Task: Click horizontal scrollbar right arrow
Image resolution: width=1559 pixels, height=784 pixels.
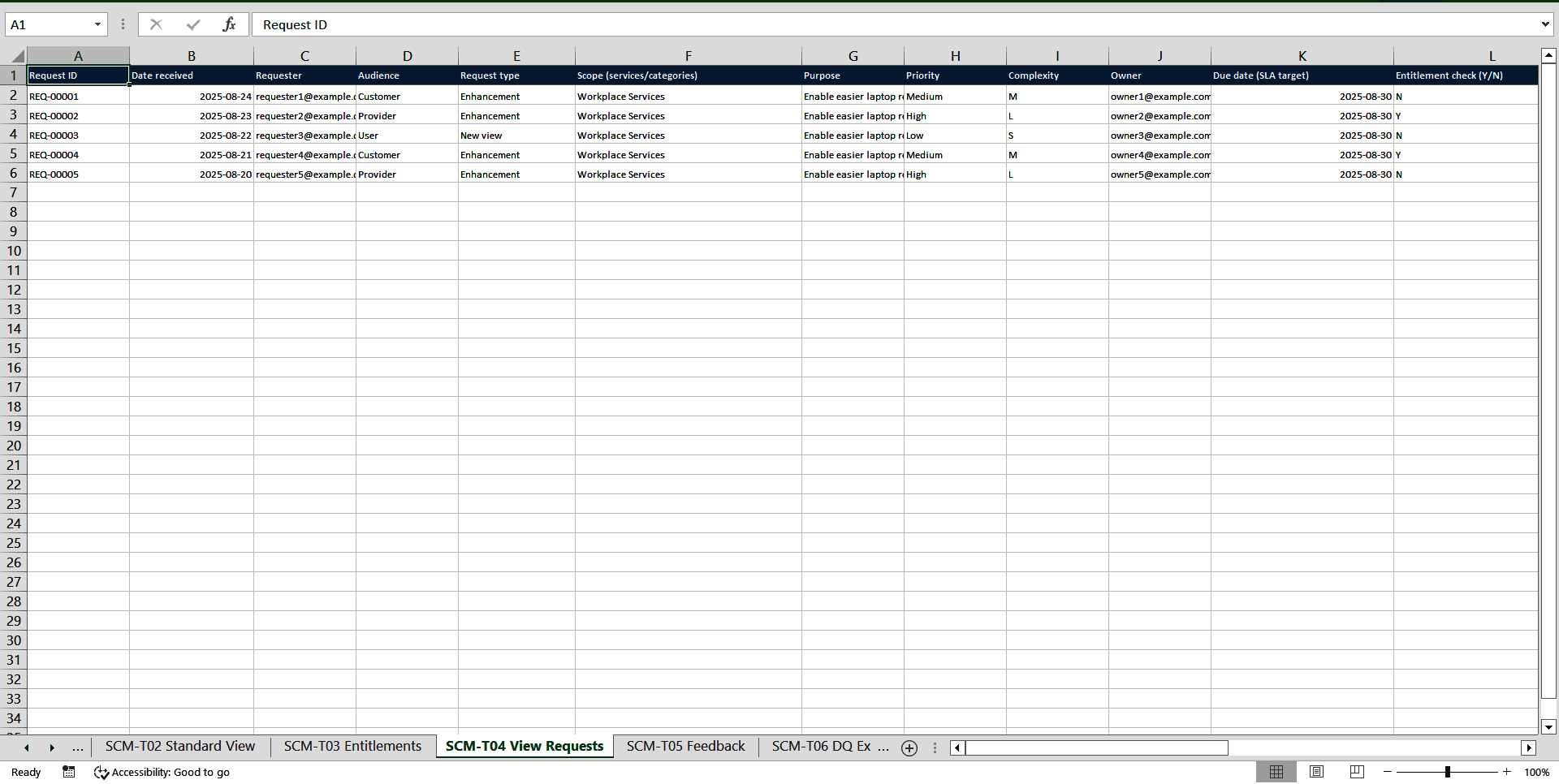Action: point(1529,747)
